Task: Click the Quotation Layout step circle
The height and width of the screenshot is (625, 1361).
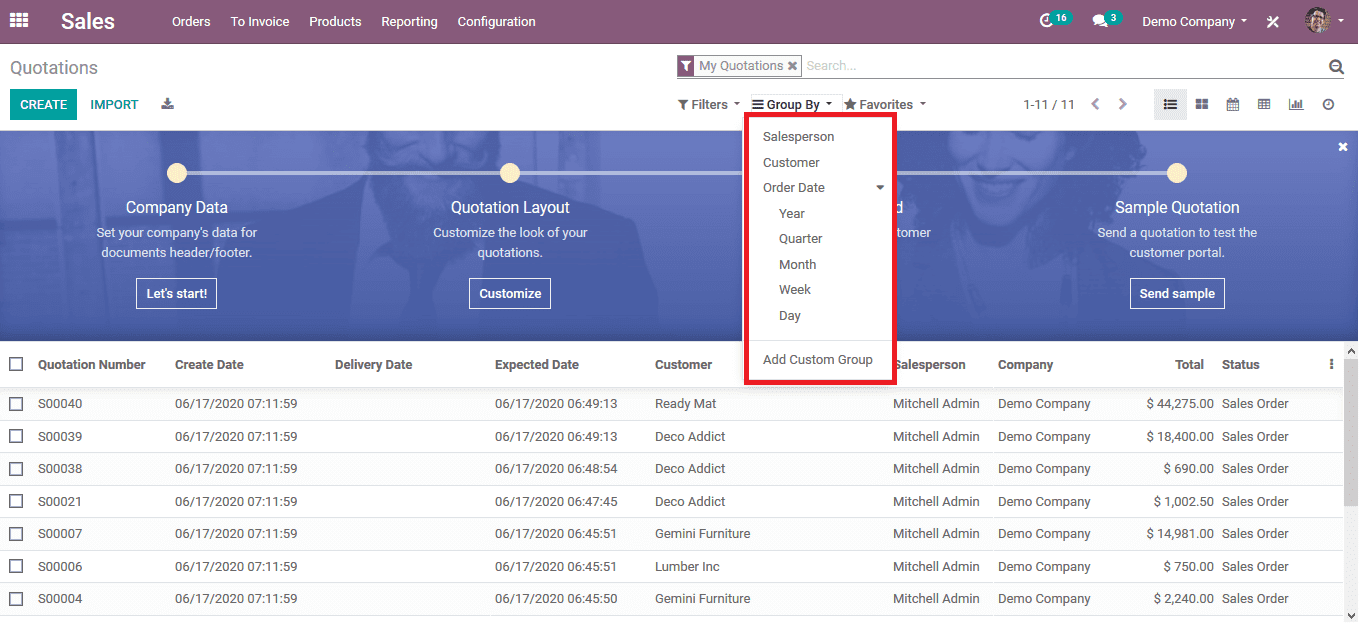Action: [510, 173]
